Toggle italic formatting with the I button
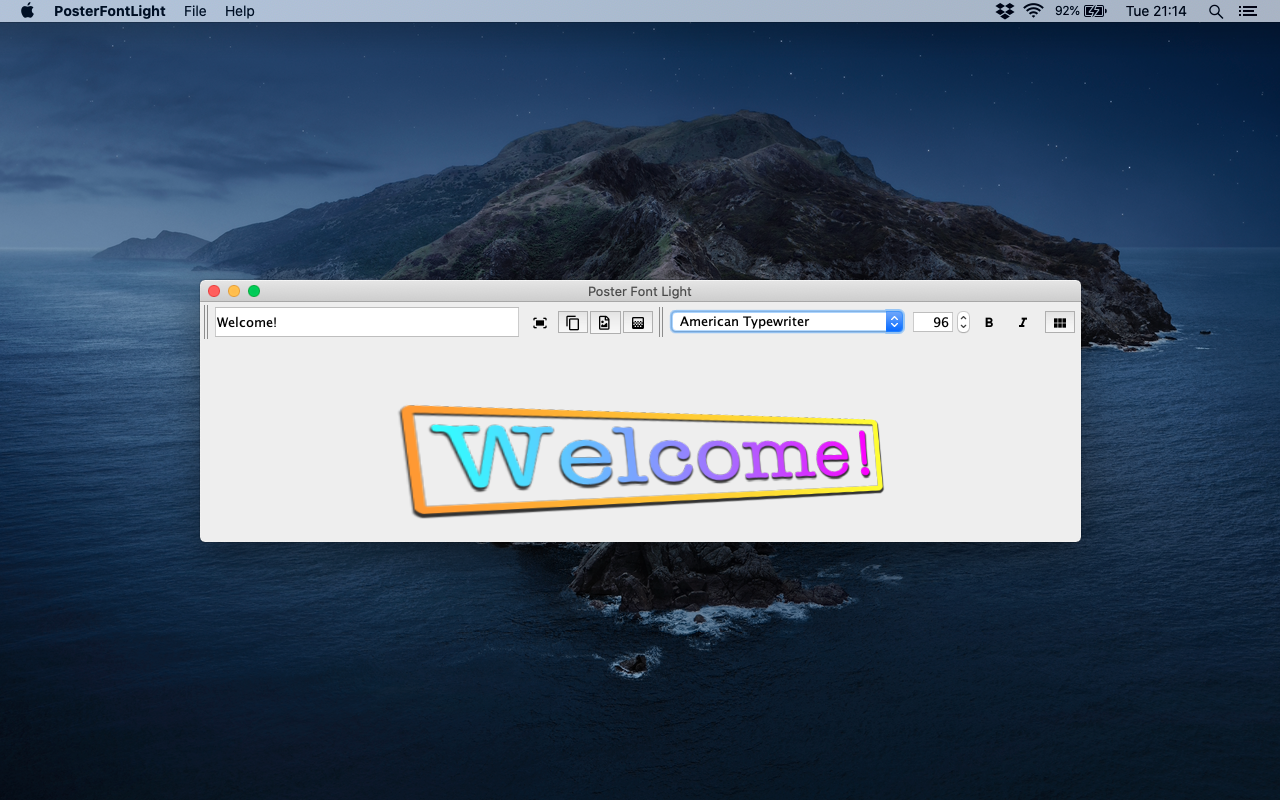This screenshot has height=800, width=1280. pyautogui.click(x=1022, y=322)
